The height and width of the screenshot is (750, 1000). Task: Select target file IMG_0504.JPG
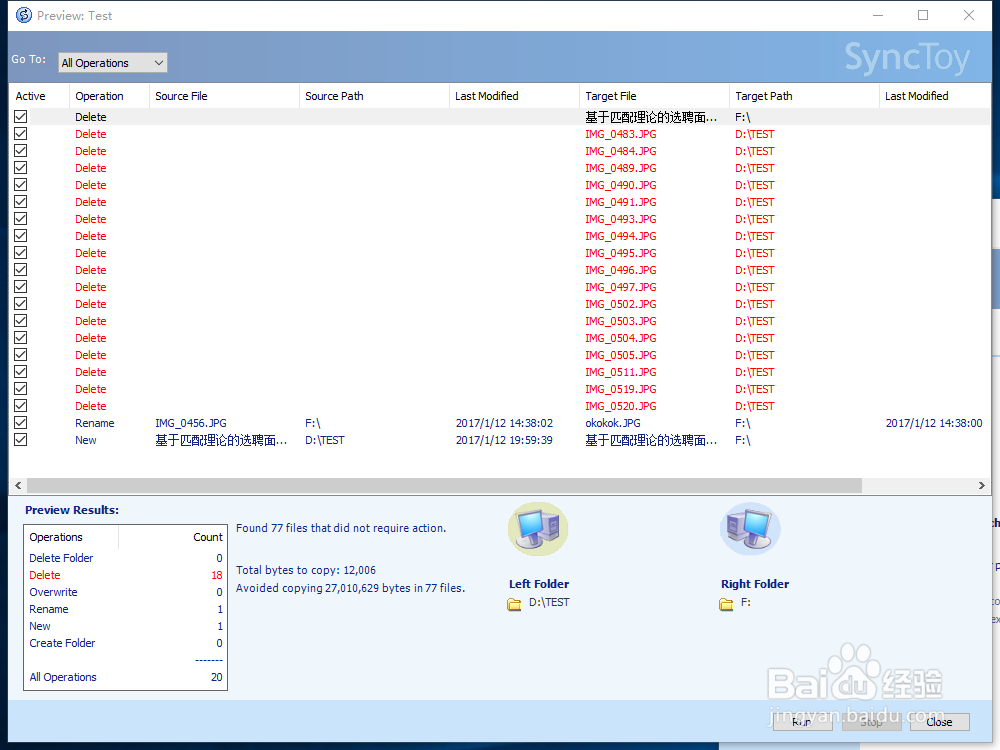click(x=621, y=338)
